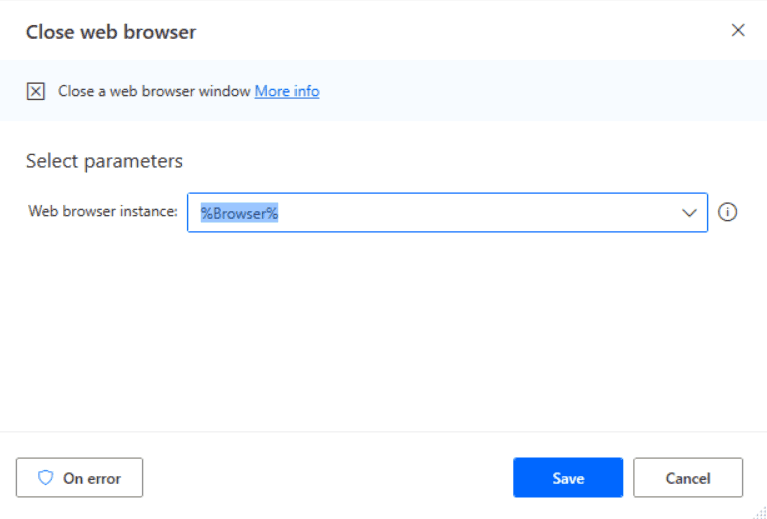Click the highlighted %Browser% variable text

[239, 213]
